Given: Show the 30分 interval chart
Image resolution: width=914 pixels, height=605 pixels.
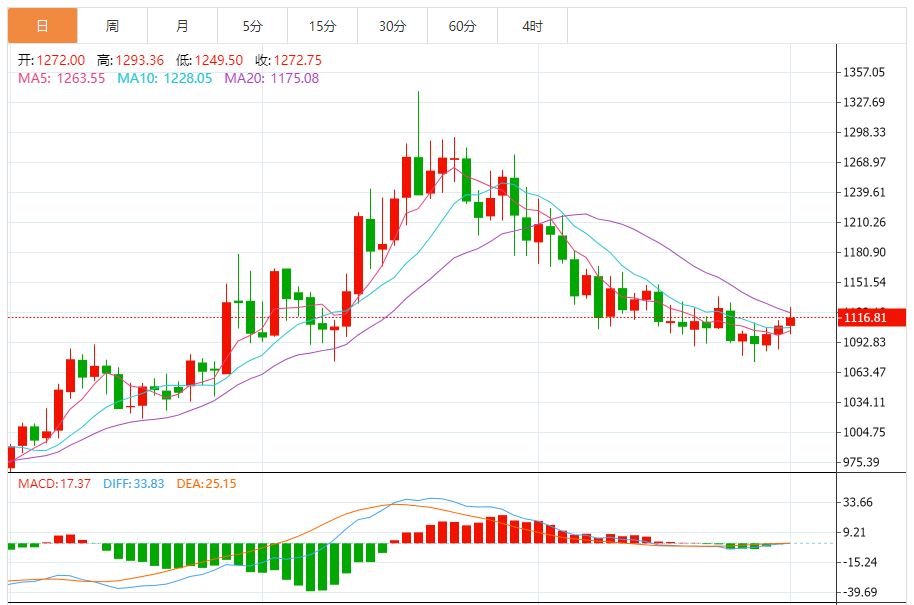Looking at the screenshot, I should pos(392,26).
